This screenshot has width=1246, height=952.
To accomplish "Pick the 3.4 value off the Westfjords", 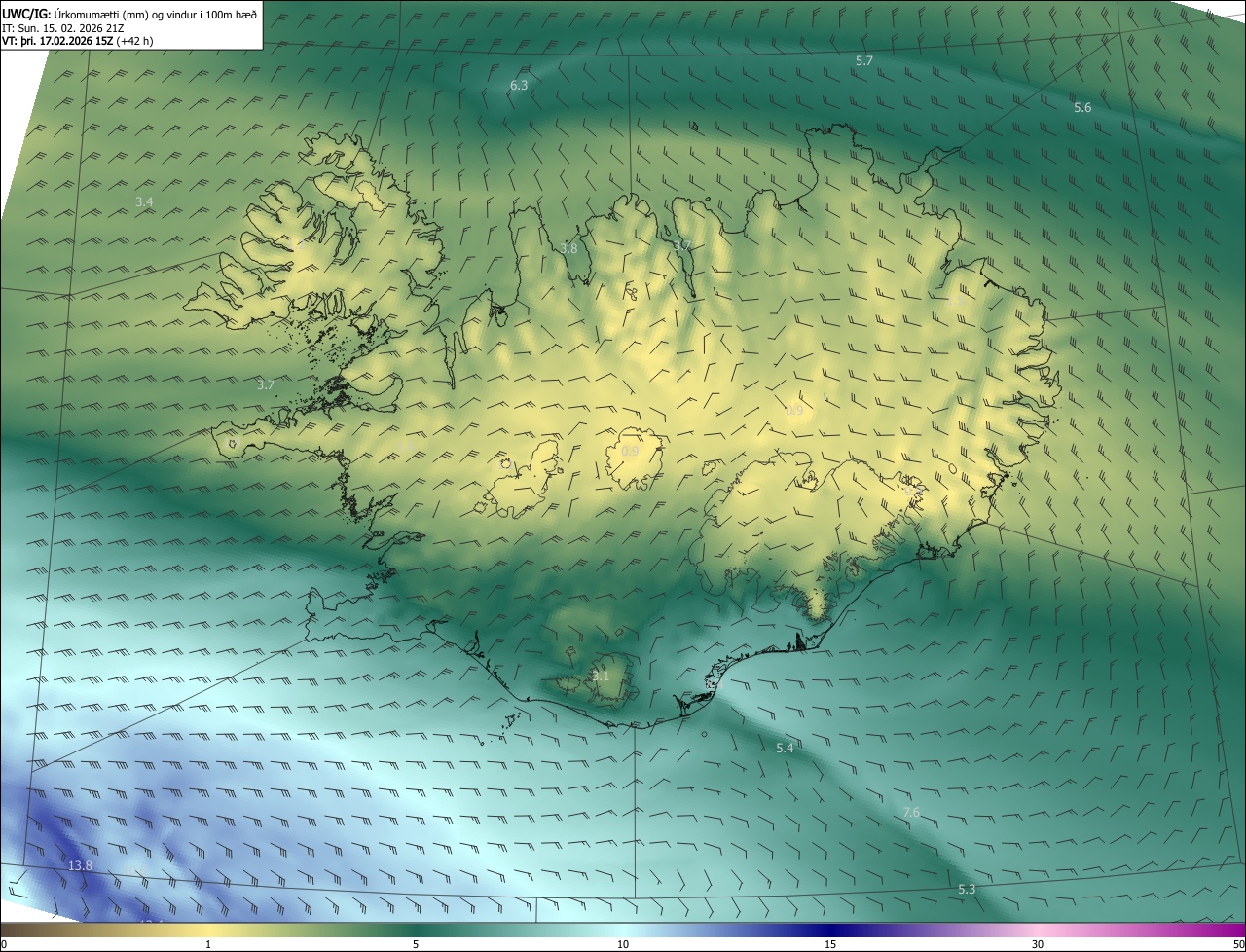I will pyautogui.click(x=144, y=201).
